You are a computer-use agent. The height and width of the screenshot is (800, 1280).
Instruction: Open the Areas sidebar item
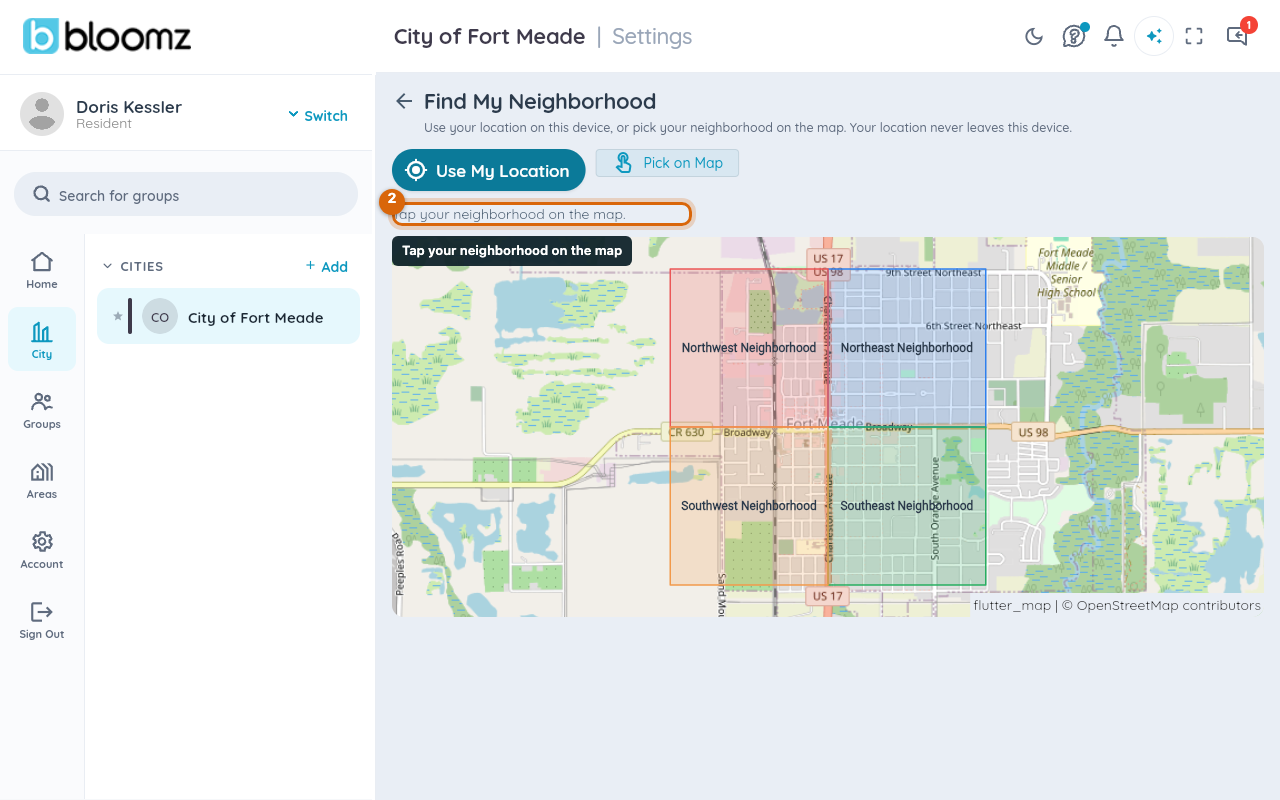(42, 480)
